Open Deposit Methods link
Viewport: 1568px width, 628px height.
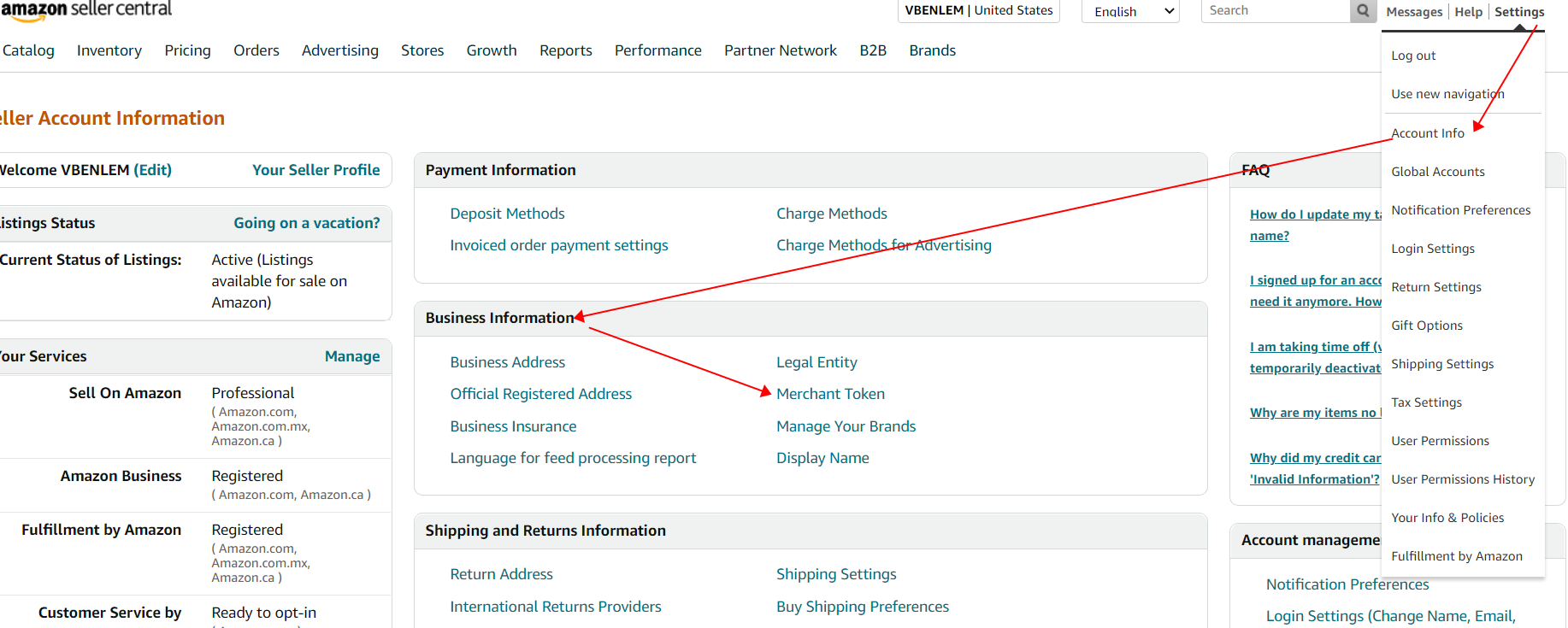508,214
